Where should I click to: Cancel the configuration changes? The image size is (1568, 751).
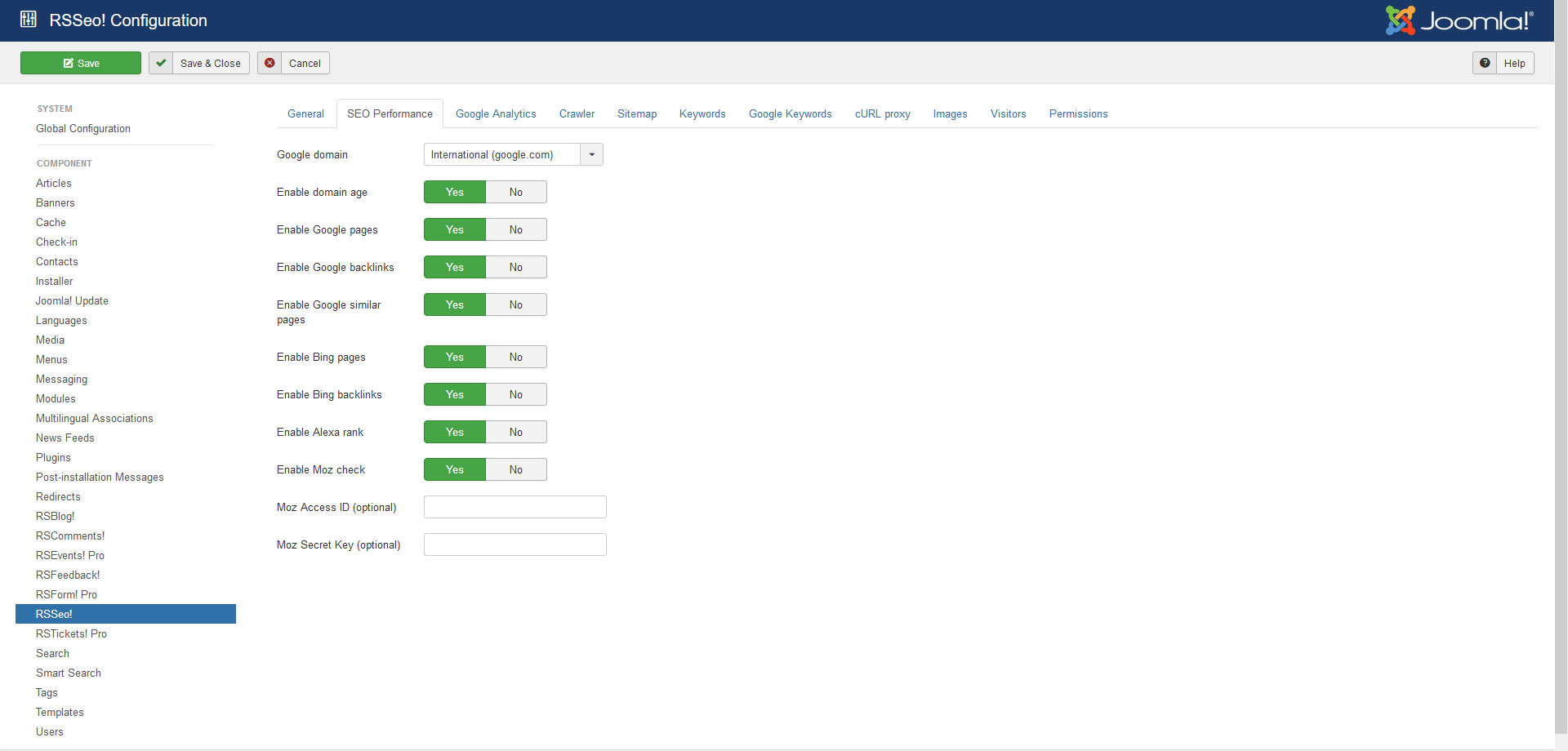[x=294, y=63]
